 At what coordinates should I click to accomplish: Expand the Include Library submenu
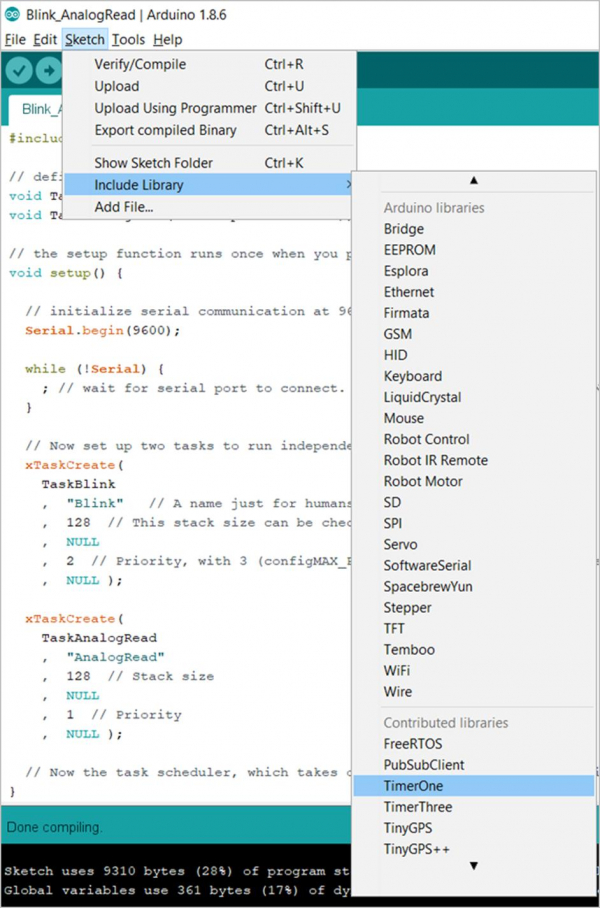[209, 185]
